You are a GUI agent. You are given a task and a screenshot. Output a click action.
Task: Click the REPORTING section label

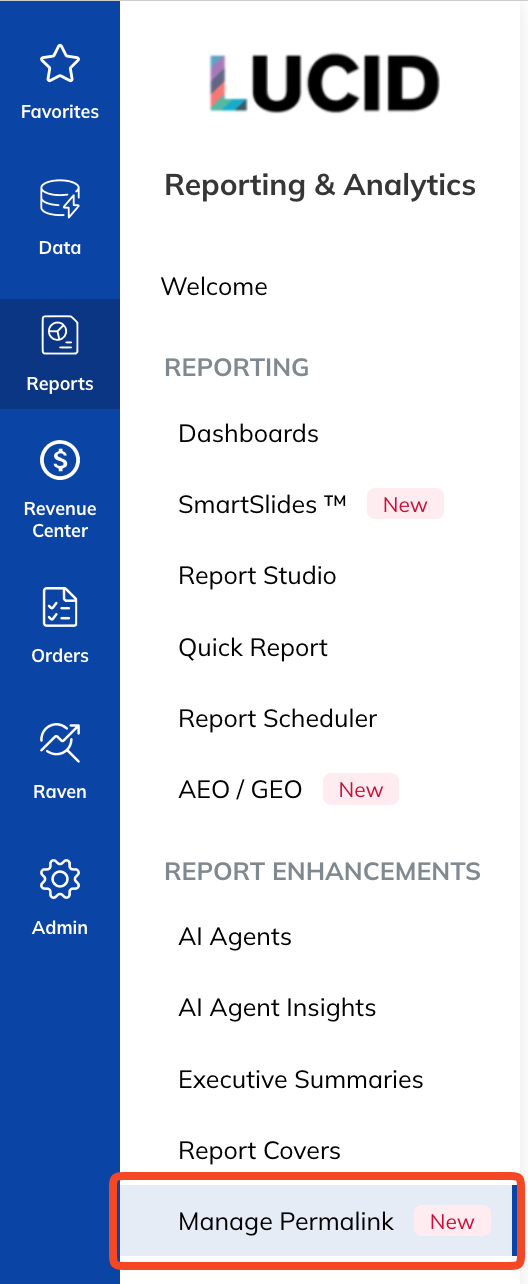pos(237,367)
